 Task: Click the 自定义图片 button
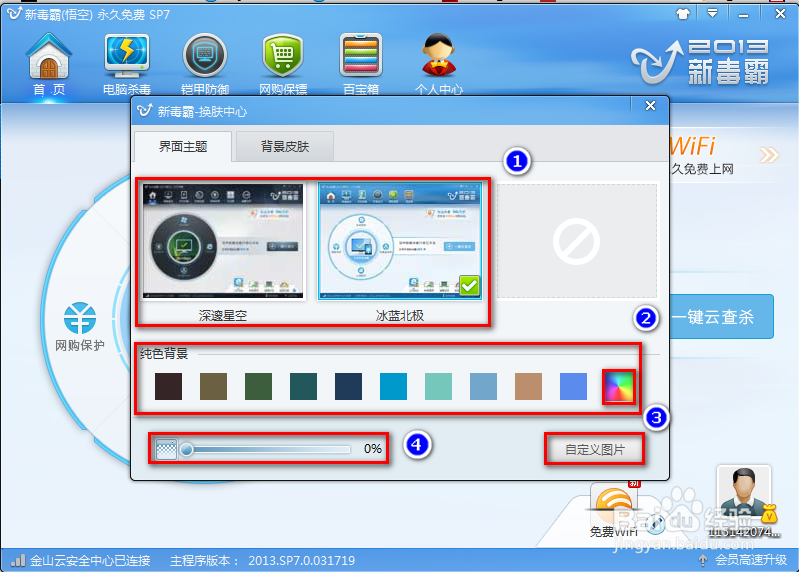tap(594, 449)
